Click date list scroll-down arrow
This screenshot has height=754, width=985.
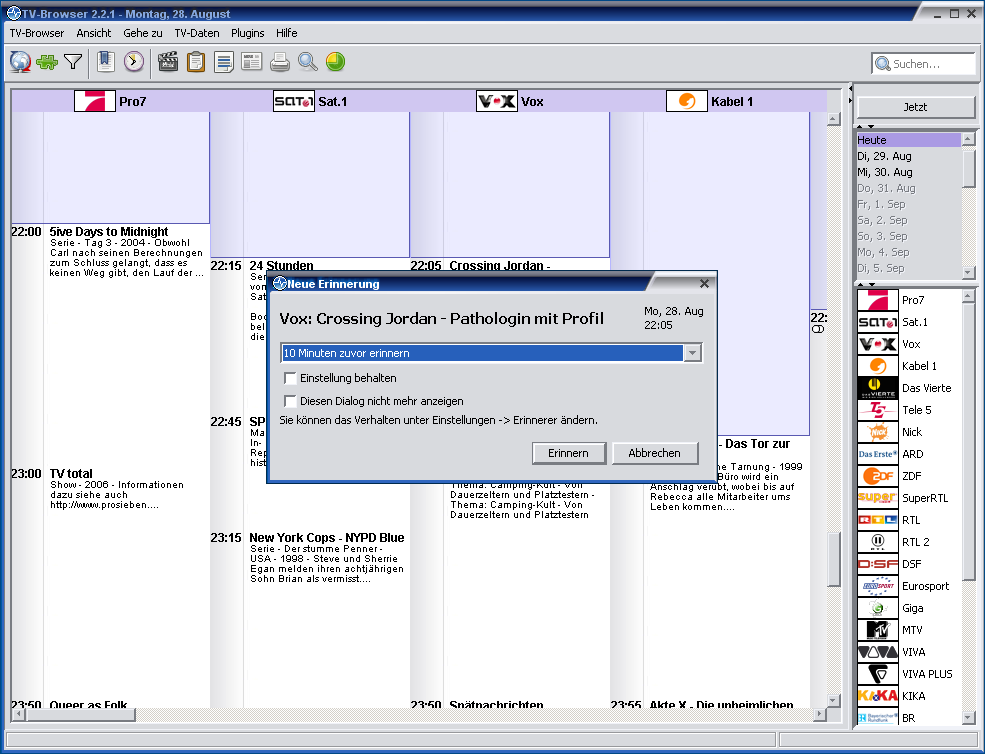968,273
